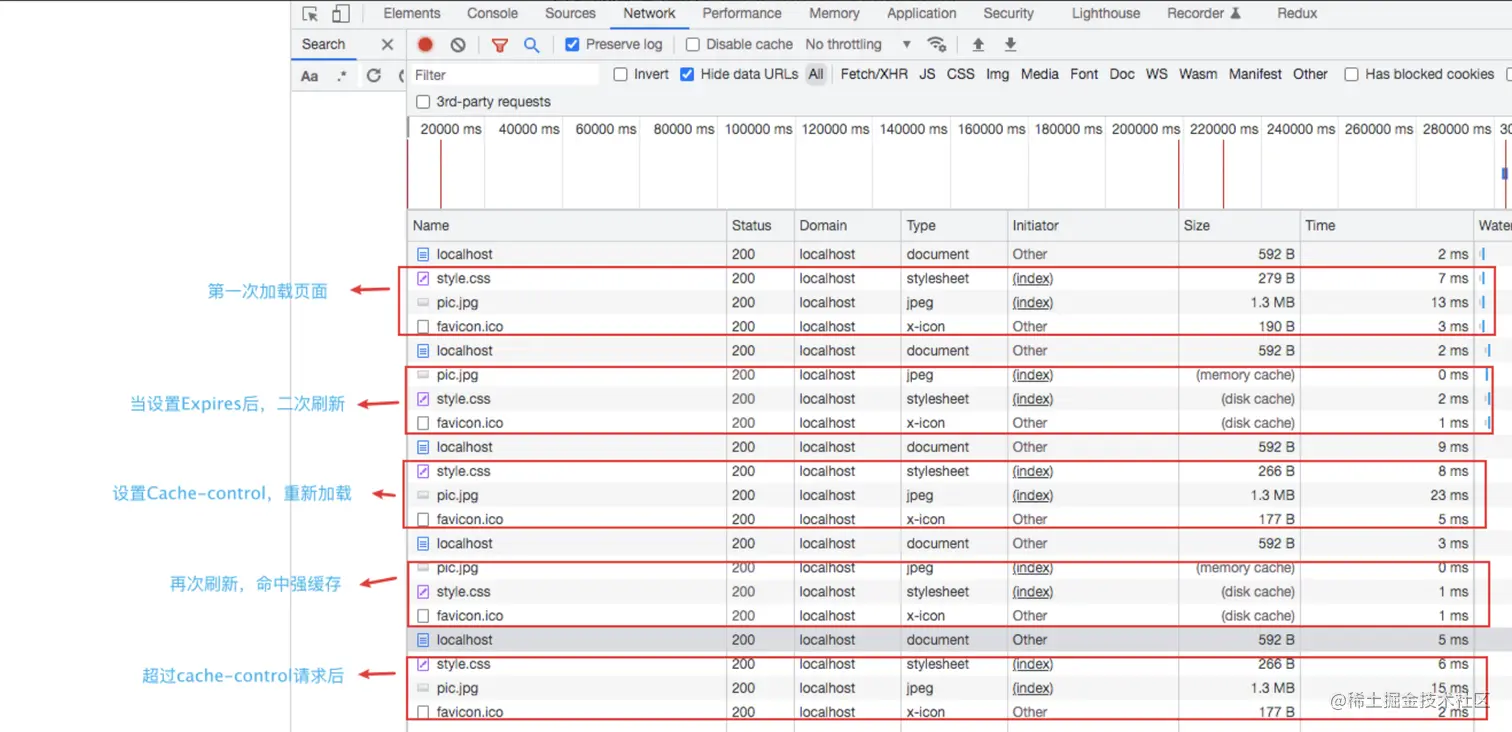Open the network conditions settings icon
Viewport: 1512px width, 732px height.
click(x=937, y=44)
